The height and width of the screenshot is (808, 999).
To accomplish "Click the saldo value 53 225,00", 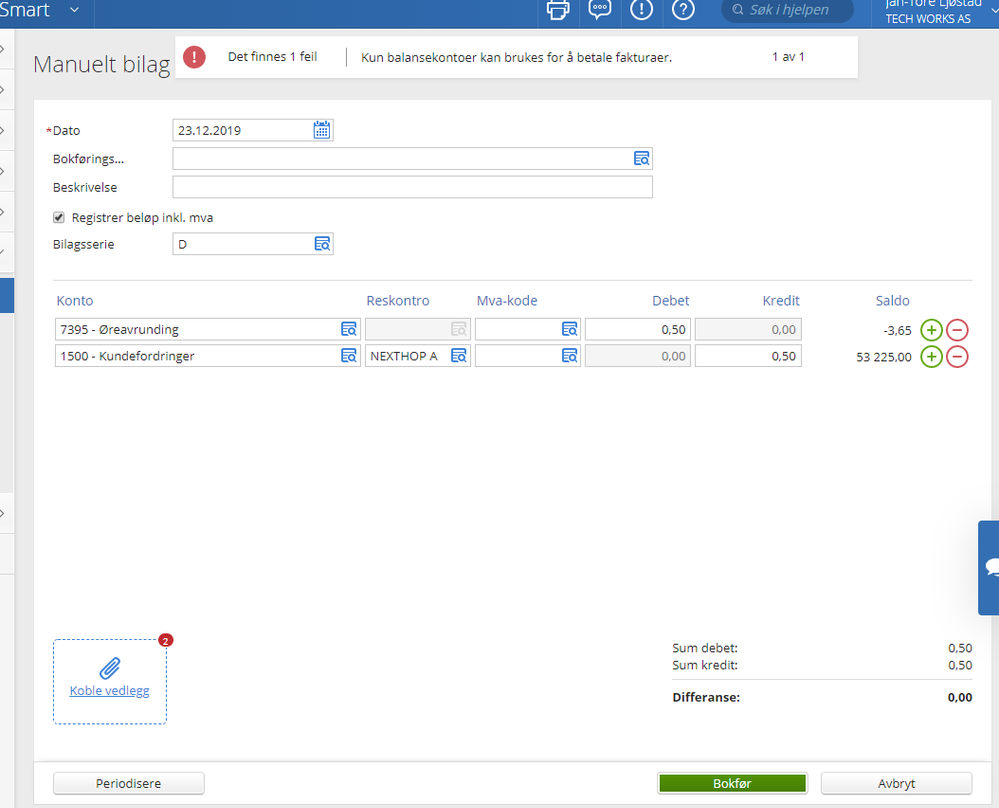I will click(x=884, y=357).
